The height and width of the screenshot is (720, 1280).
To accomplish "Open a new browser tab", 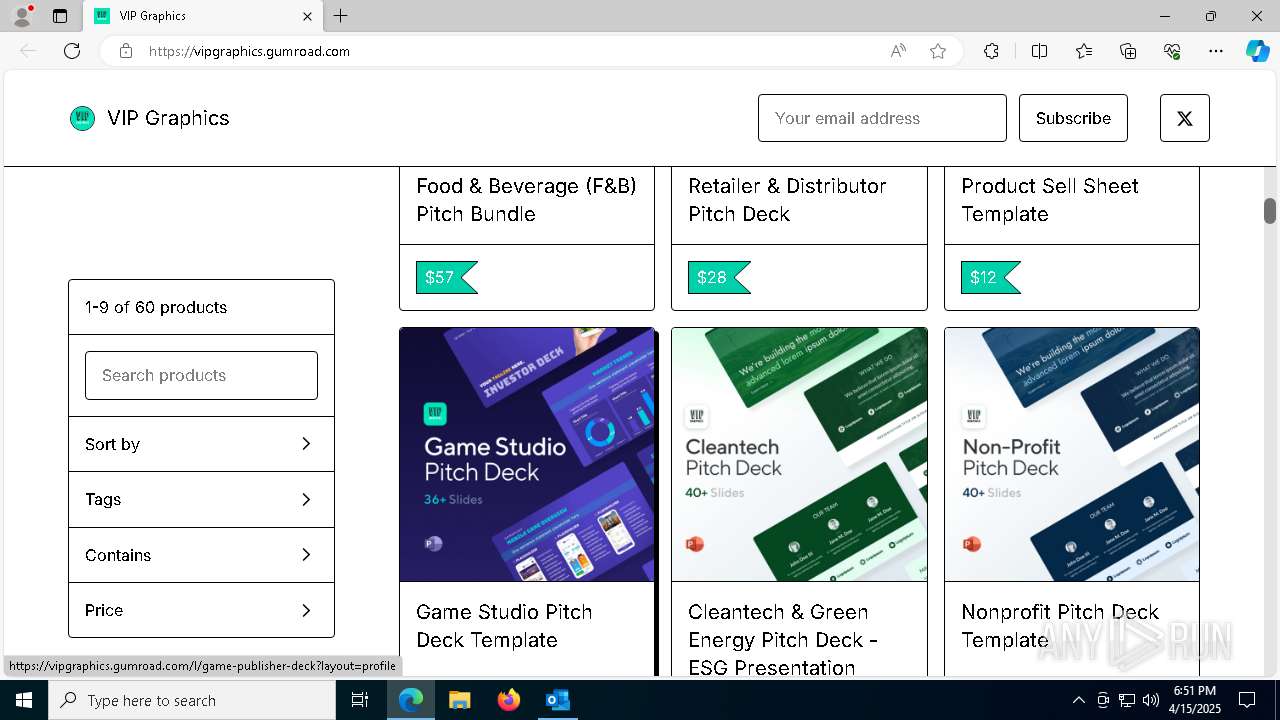I will [341, 16].
